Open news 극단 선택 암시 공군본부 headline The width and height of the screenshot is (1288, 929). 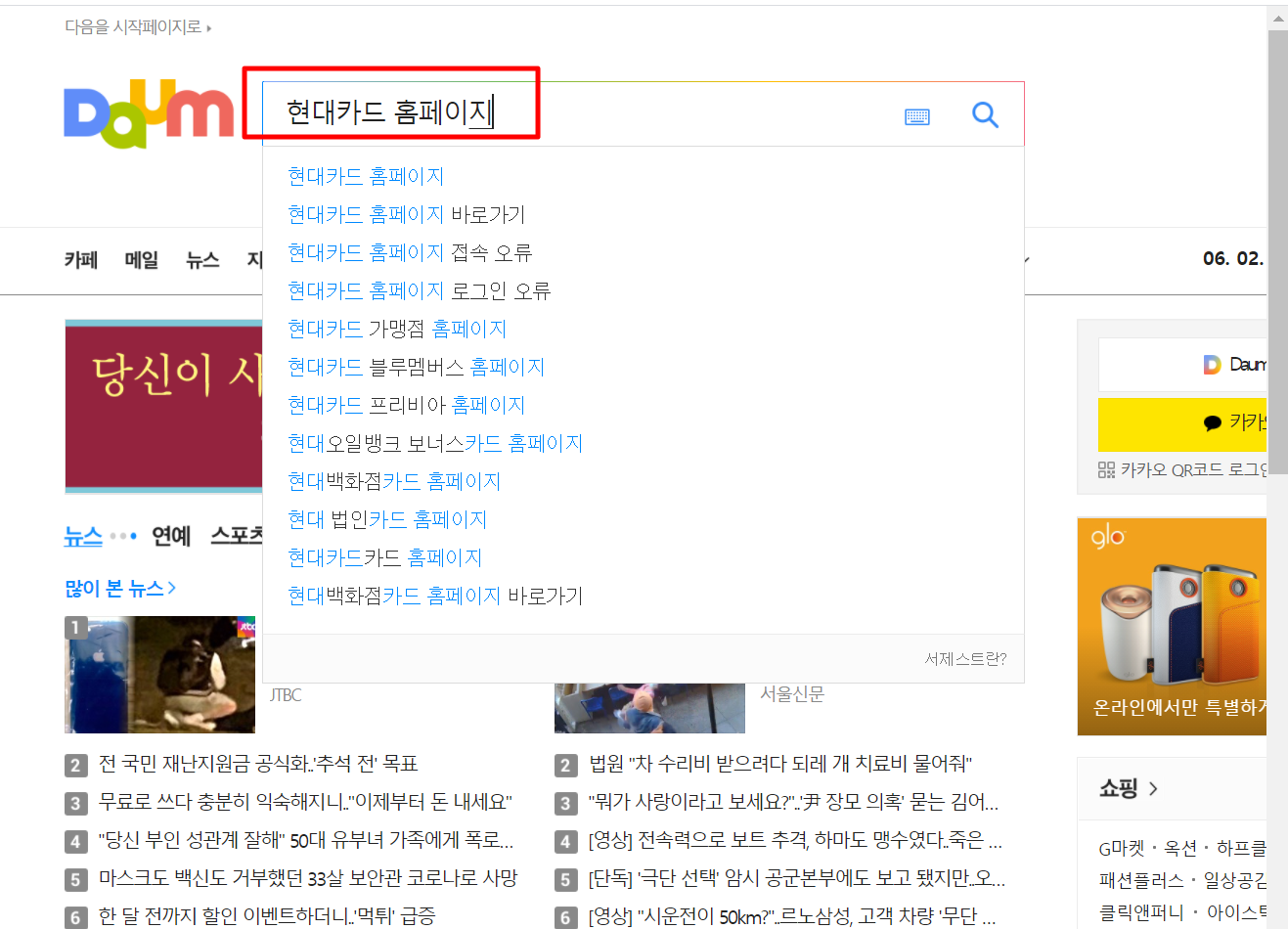[x=797, y=878]
